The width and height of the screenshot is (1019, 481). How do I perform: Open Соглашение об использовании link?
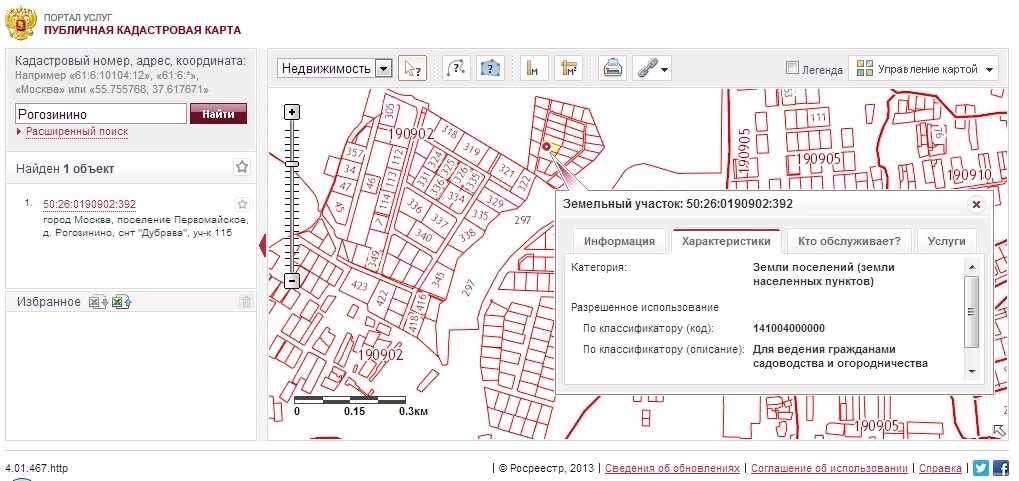pos(830,468)
